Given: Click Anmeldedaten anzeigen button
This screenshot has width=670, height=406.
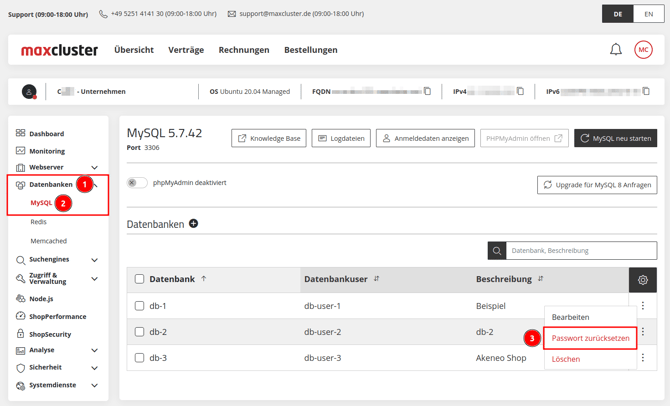Looking at the screenshot, I should (x=425, y=138).
